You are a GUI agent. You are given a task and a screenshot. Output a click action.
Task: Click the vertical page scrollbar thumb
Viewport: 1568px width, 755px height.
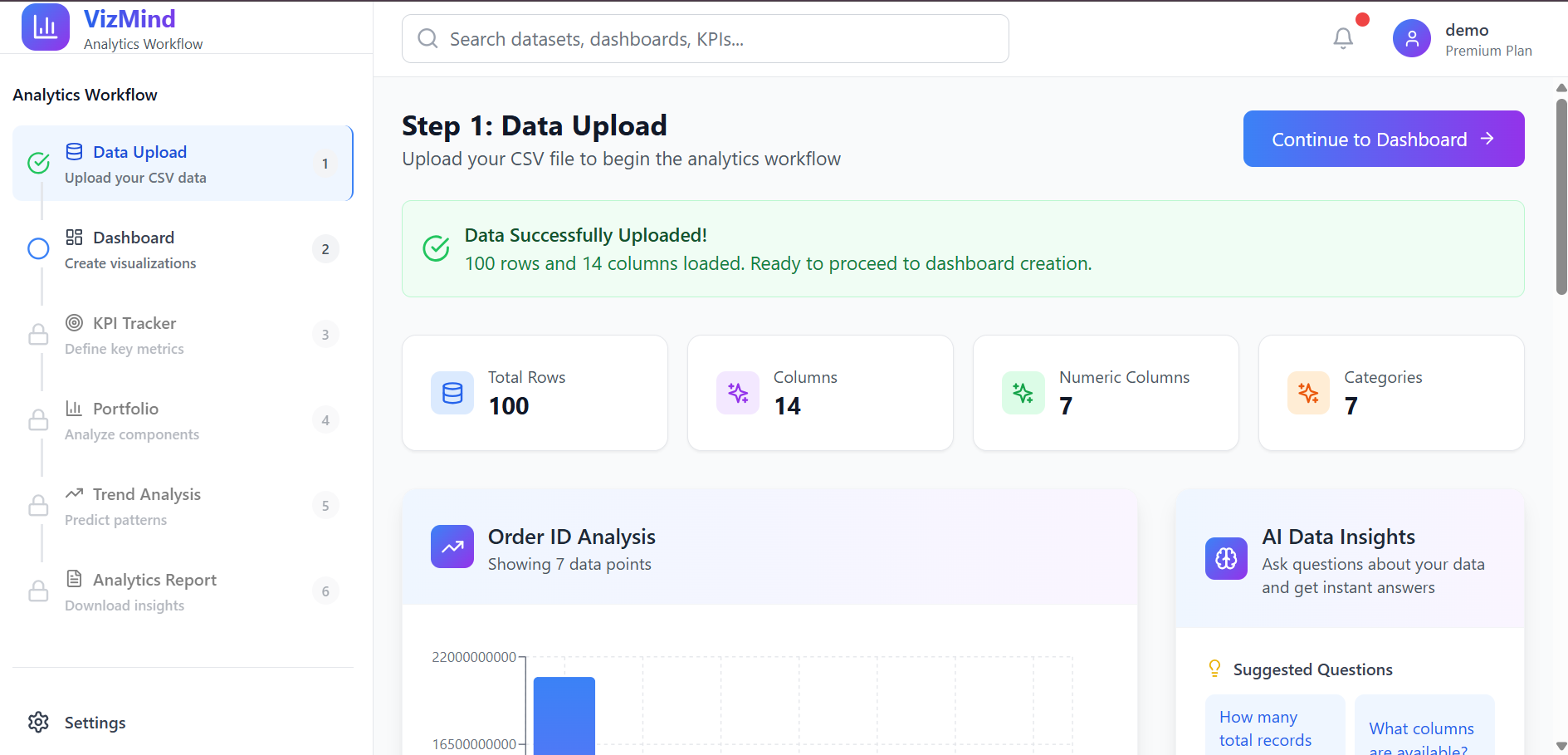(1561, 197)
